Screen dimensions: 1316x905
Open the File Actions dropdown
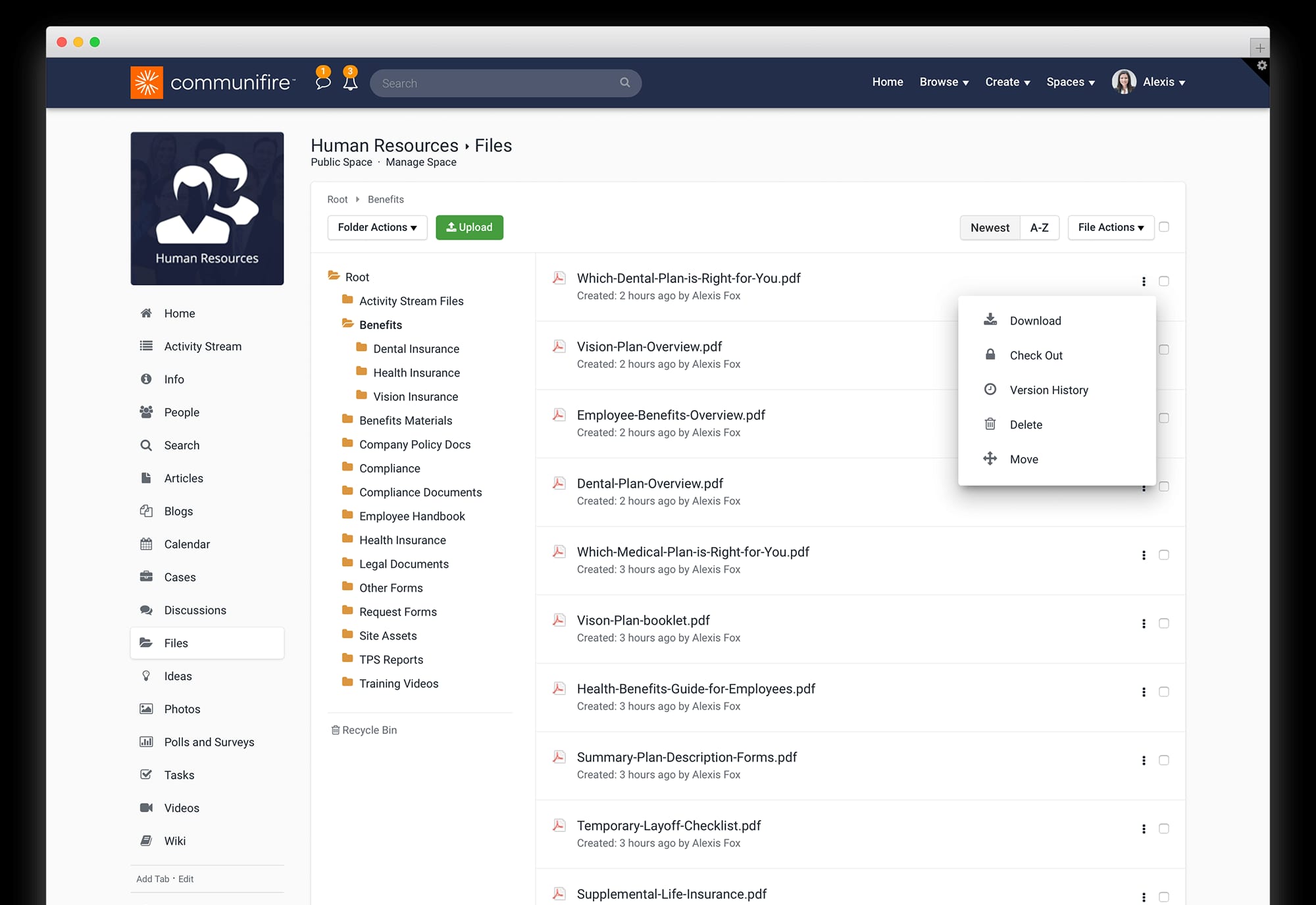click(x=1110, y=227)
